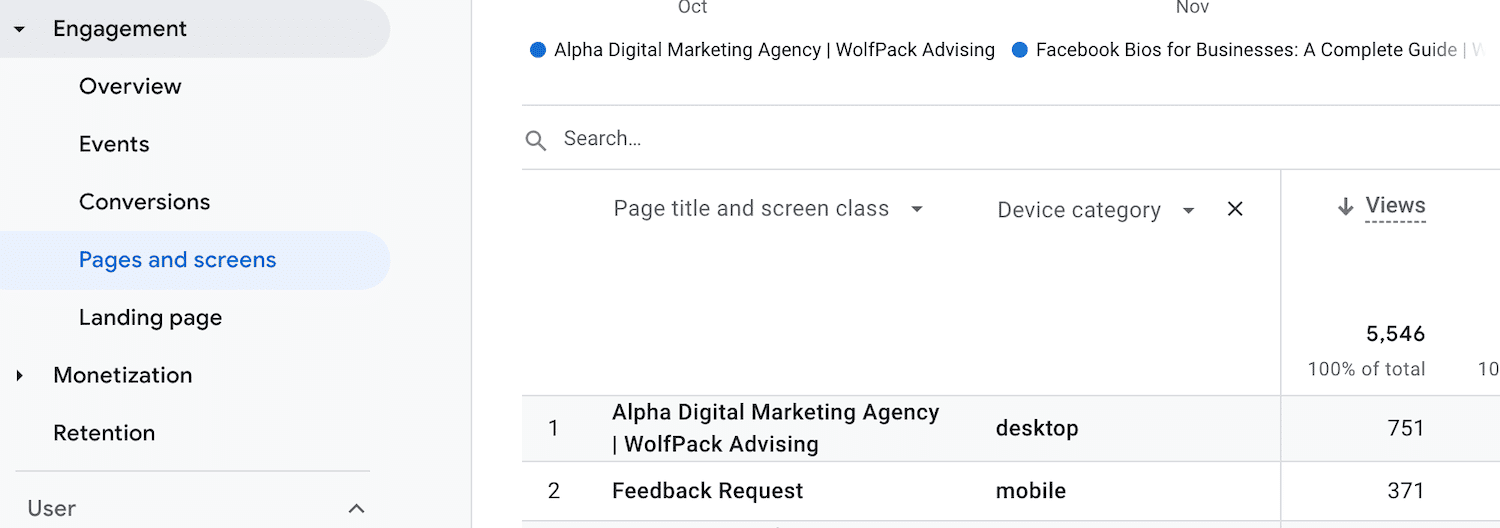Open the Device category dropdown
Screen dimensions: 1500x528
pyautogui.click(x=1096, y=210)
